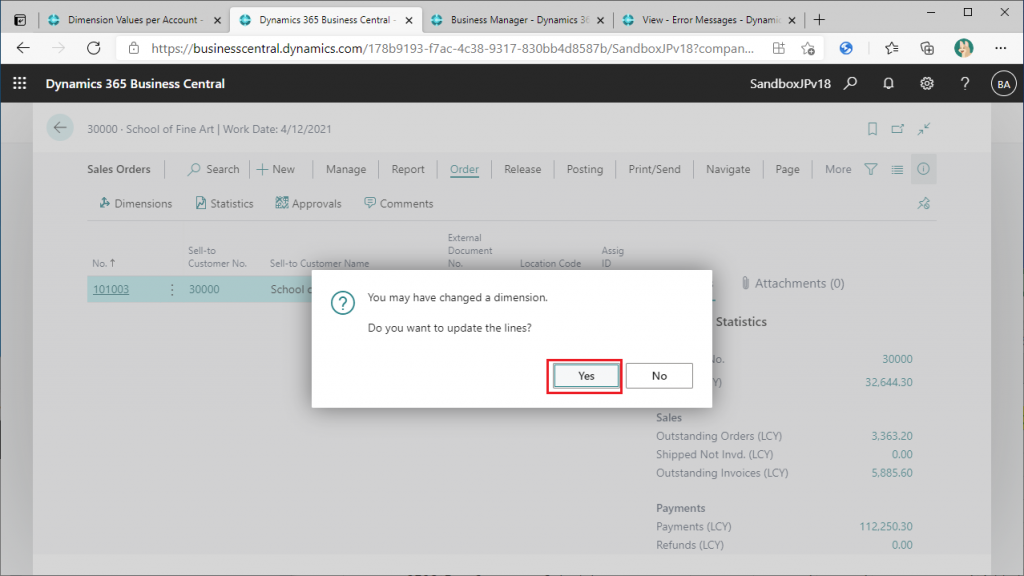Viewport: 1024px width, 576px height.
Task: Open Approvals action
Action: pyautogui.click(x=308, y=204)
